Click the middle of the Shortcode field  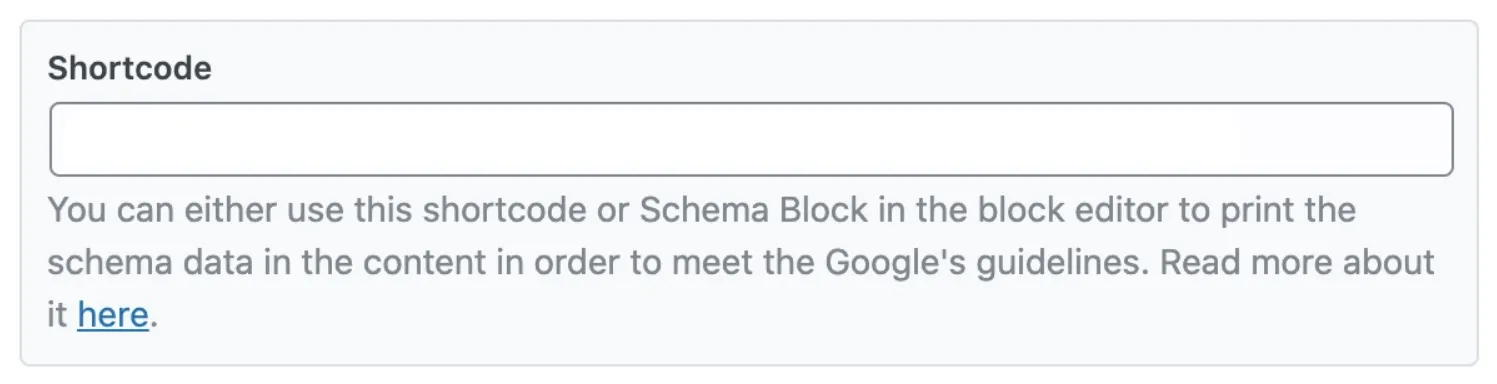click(x=751, y=139)
